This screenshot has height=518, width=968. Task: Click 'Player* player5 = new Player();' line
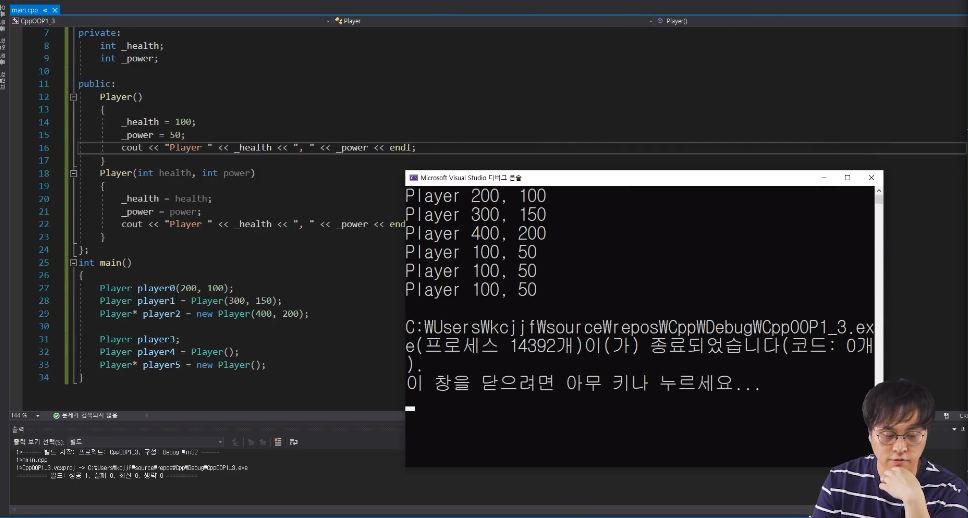[x=183, y=366]
